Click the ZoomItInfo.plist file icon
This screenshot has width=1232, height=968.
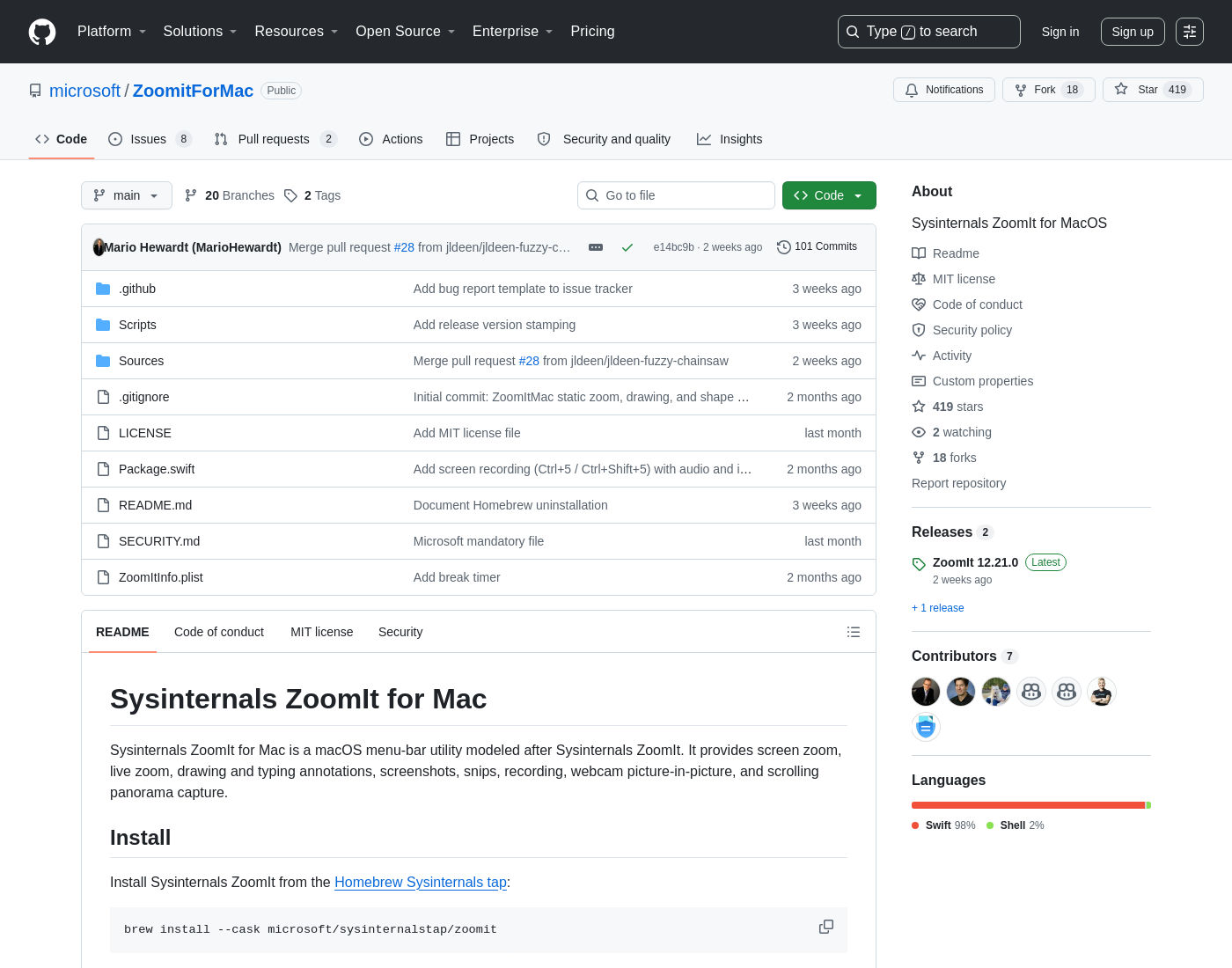(103, 577)
